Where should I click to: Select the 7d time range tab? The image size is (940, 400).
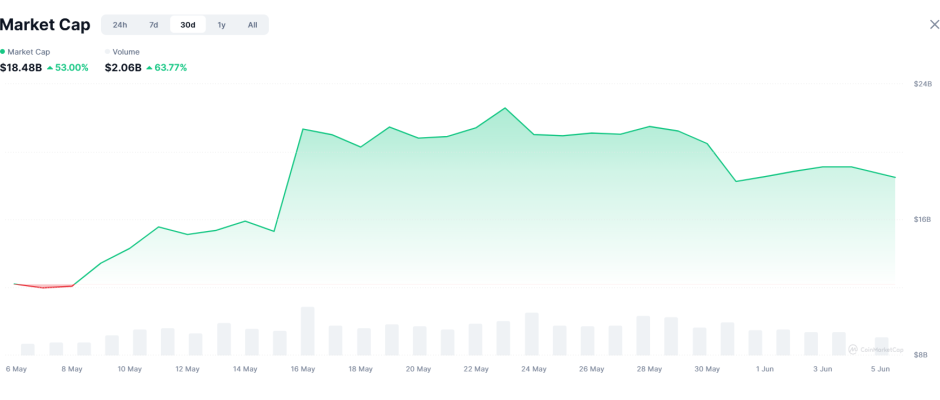(153, 25)
